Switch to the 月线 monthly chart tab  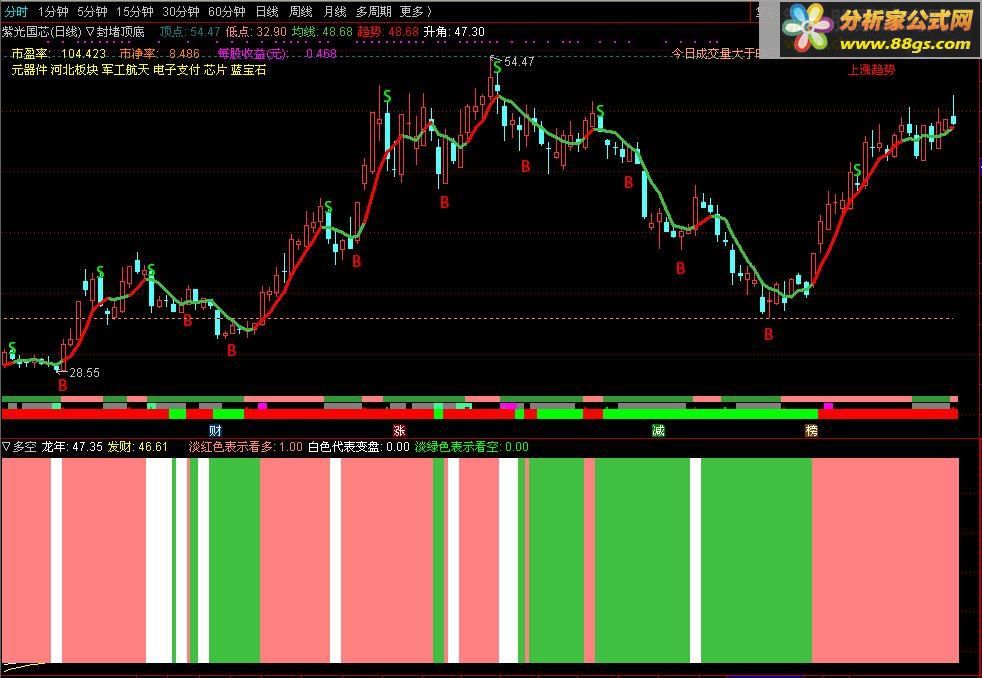[x=334, y=11]
